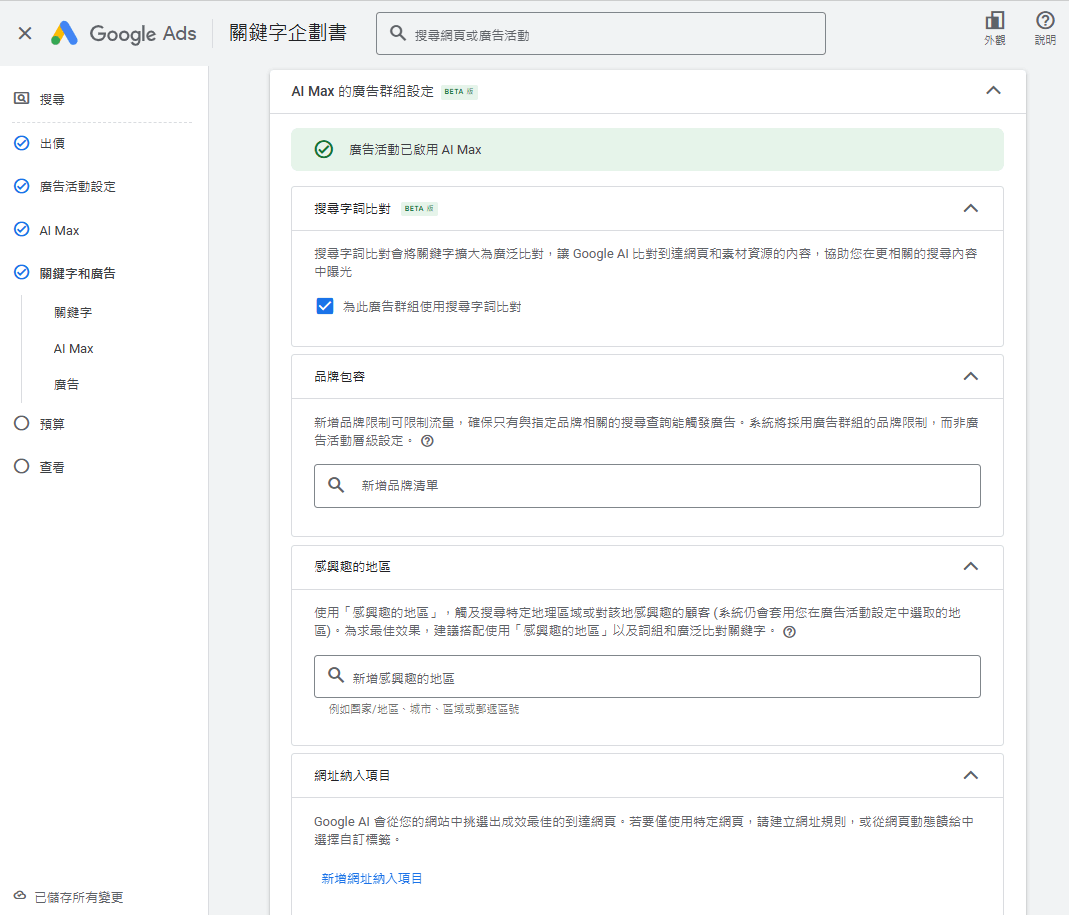This screenshot has height=915, width=1069.
Task: Click the empty circle icon beside 預算
Action: (22, 423)
